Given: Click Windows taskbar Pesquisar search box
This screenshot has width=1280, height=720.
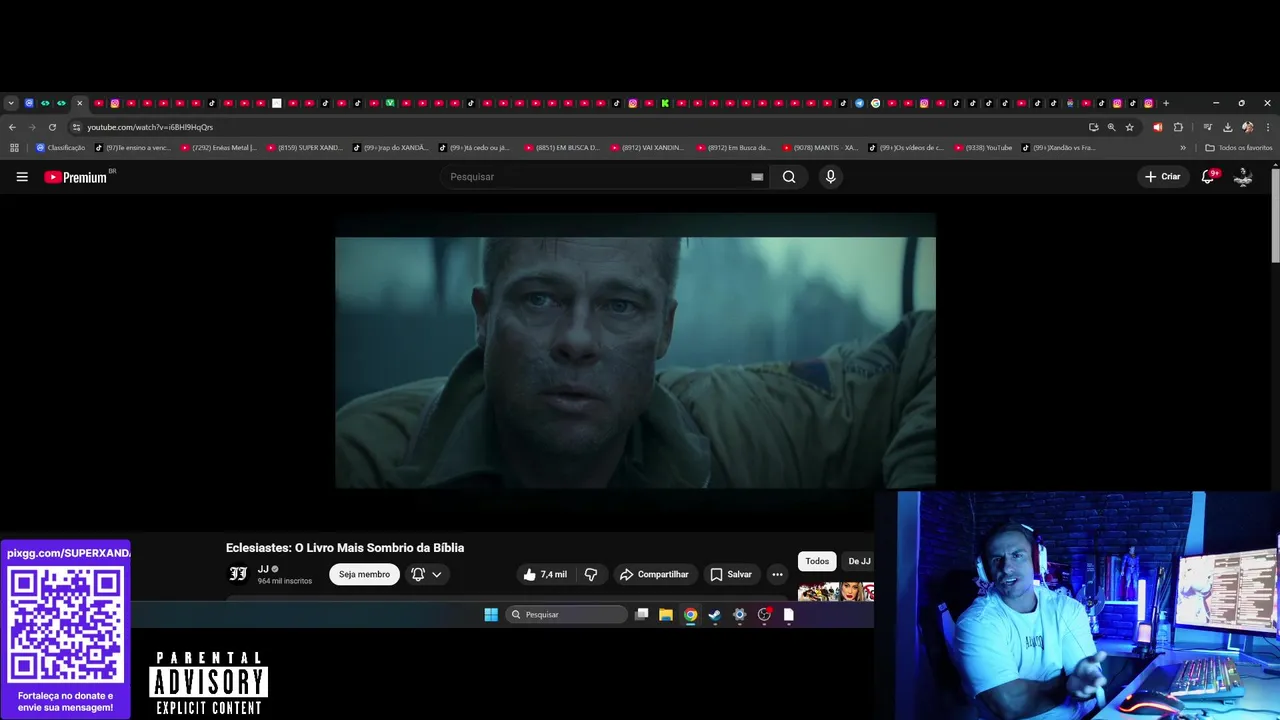Looking at the screenshot, I should tap(566, 615).
